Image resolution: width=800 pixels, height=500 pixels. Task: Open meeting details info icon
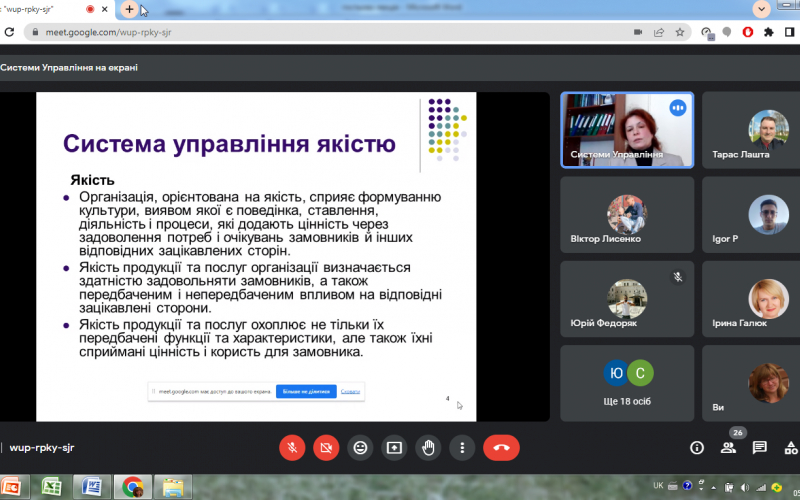pyautogui.click(x=696, y=448)
